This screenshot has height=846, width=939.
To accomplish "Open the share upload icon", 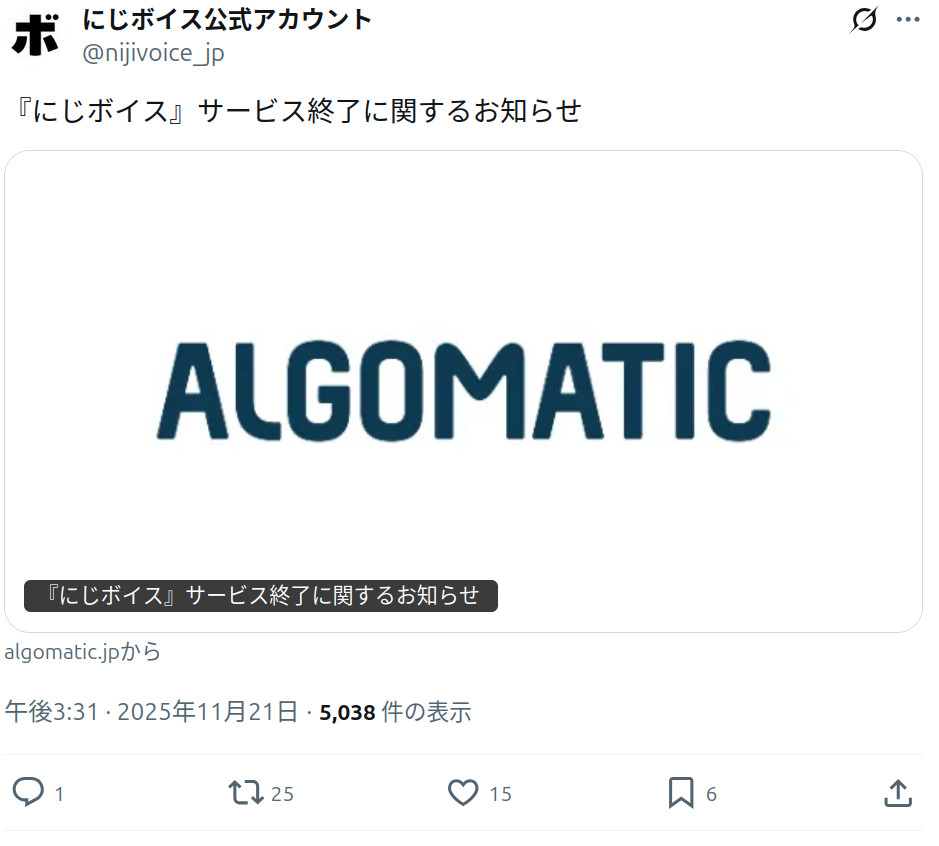I will pyautogui.click(x=898, y=793).
